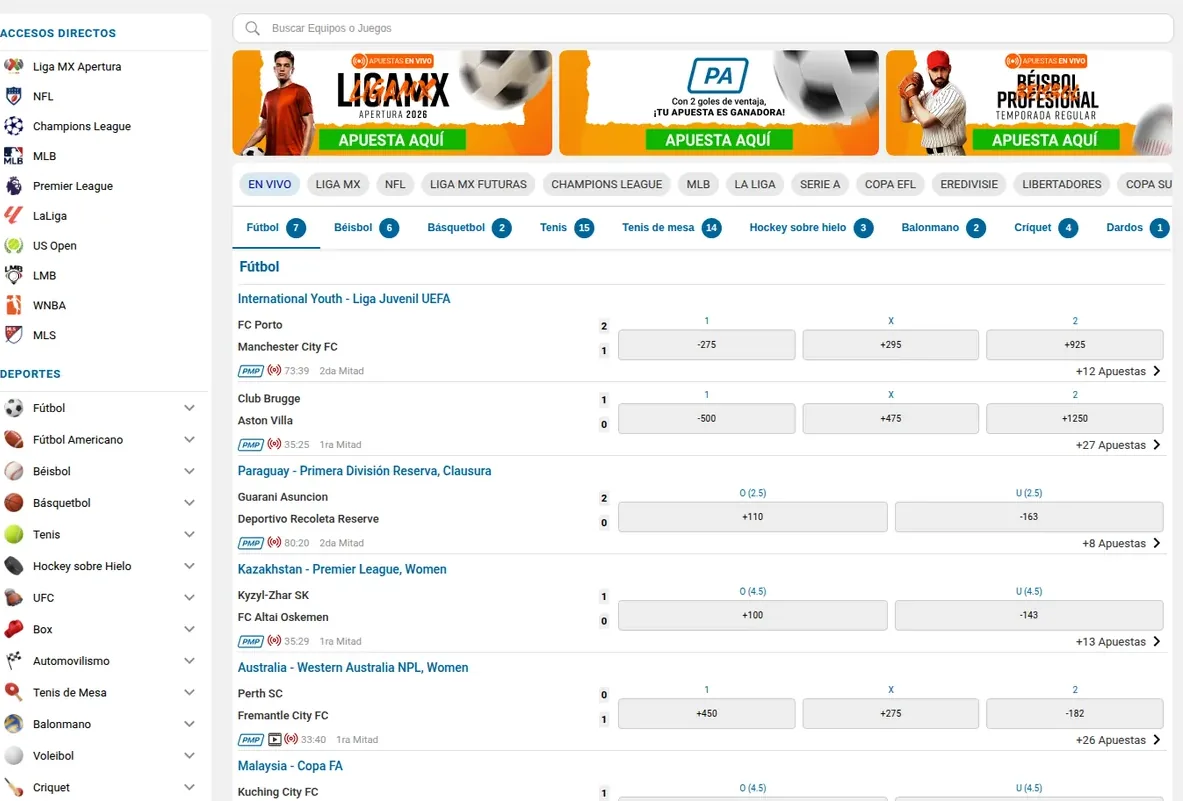Viewport: 1183px width, 801px height.
Task: Expand the Fútbol sidebar category
Action: tap(189, 408)
